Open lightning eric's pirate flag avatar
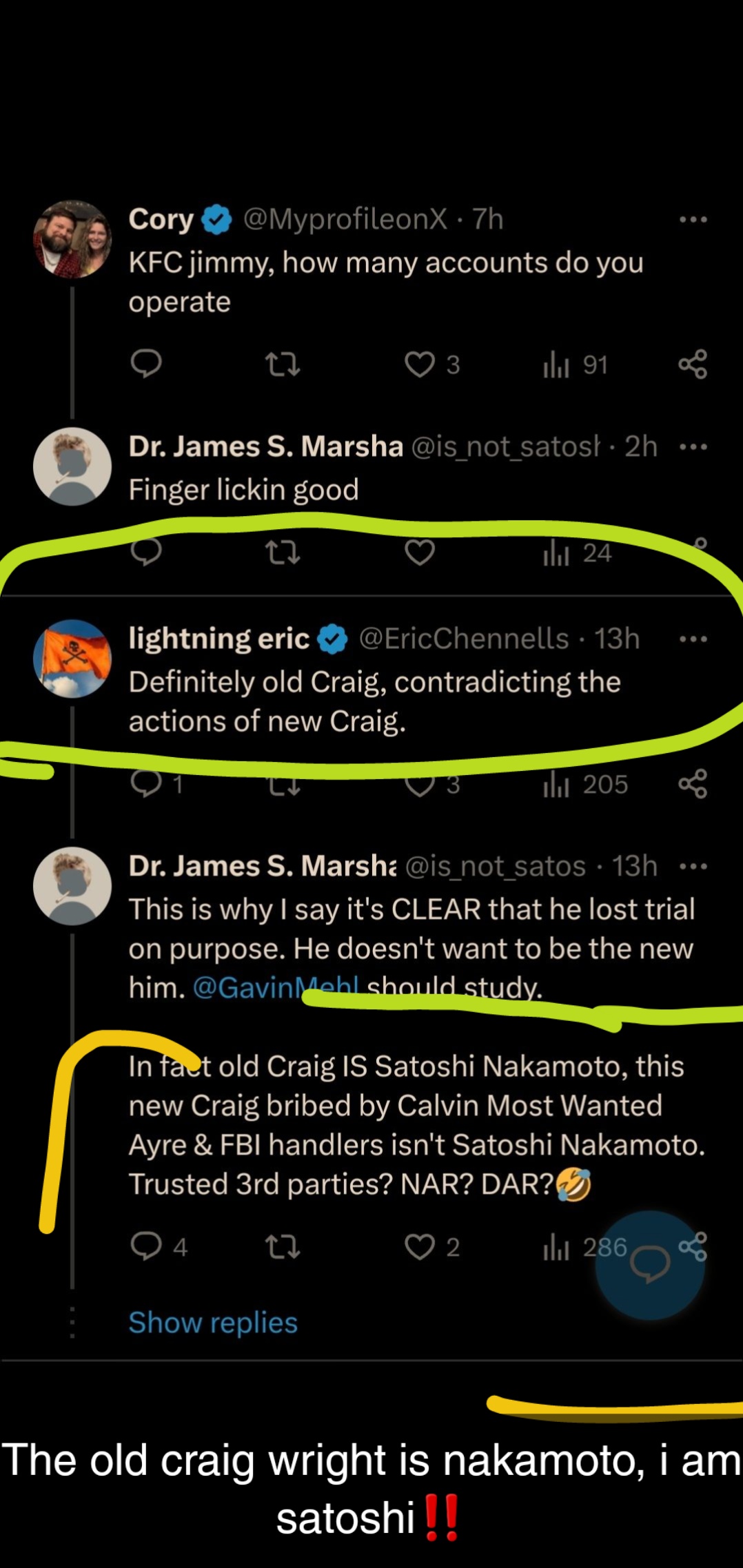Viewport: 743px width, 1568px height. 72,659
